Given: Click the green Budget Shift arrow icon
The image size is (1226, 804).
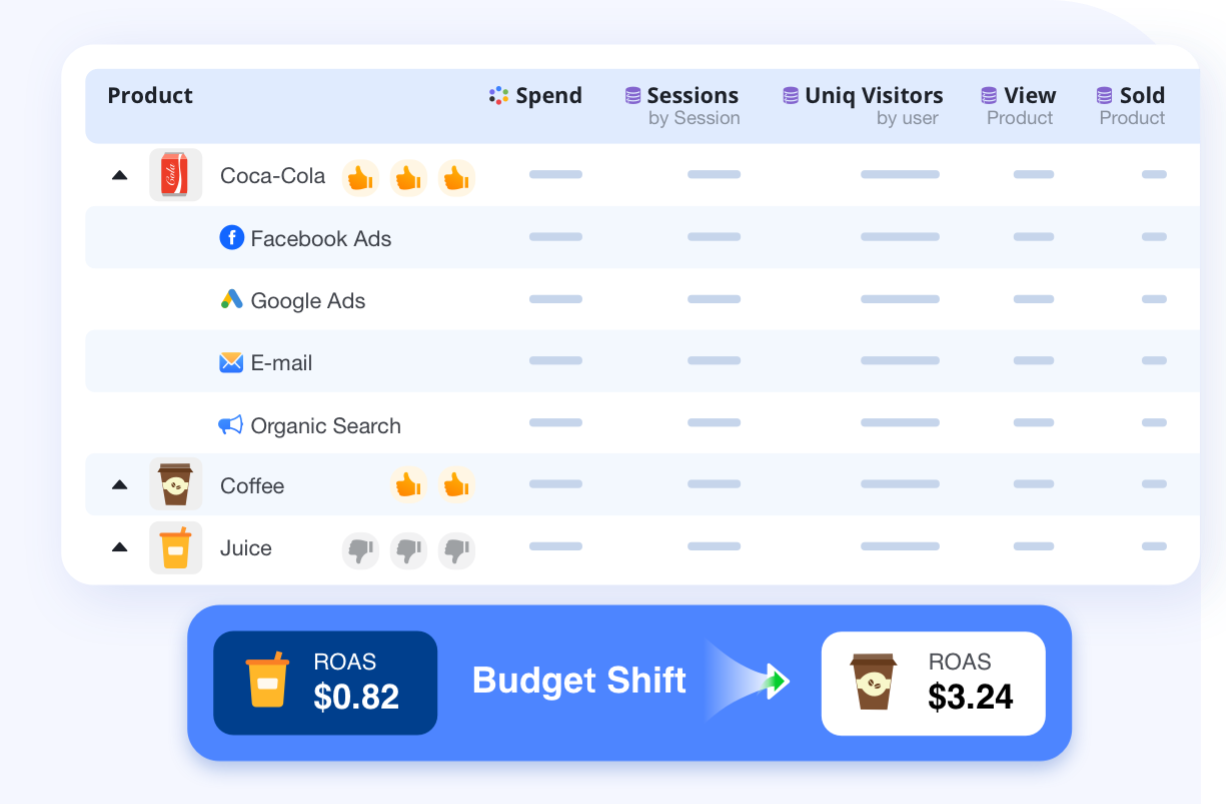Looking at the screenshot, I should click(777, 682).
